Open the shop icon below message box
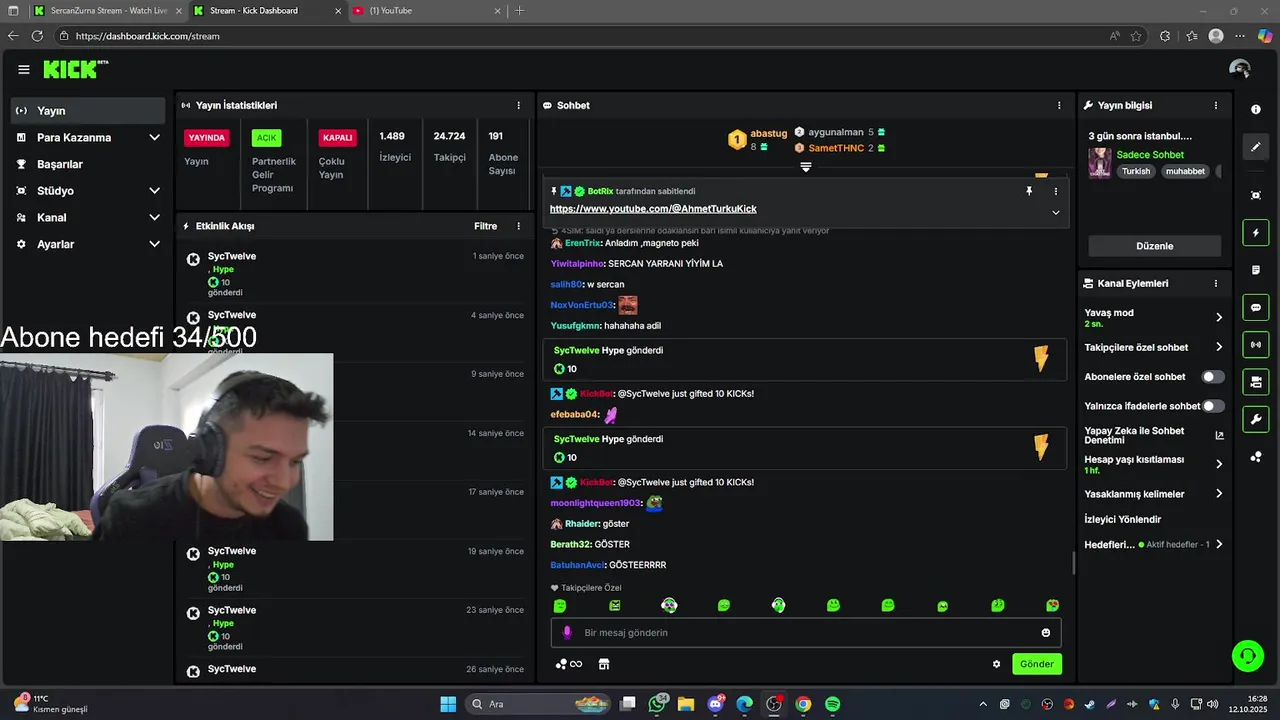This screenshot has height=720, width=1280. pos(604,664)
